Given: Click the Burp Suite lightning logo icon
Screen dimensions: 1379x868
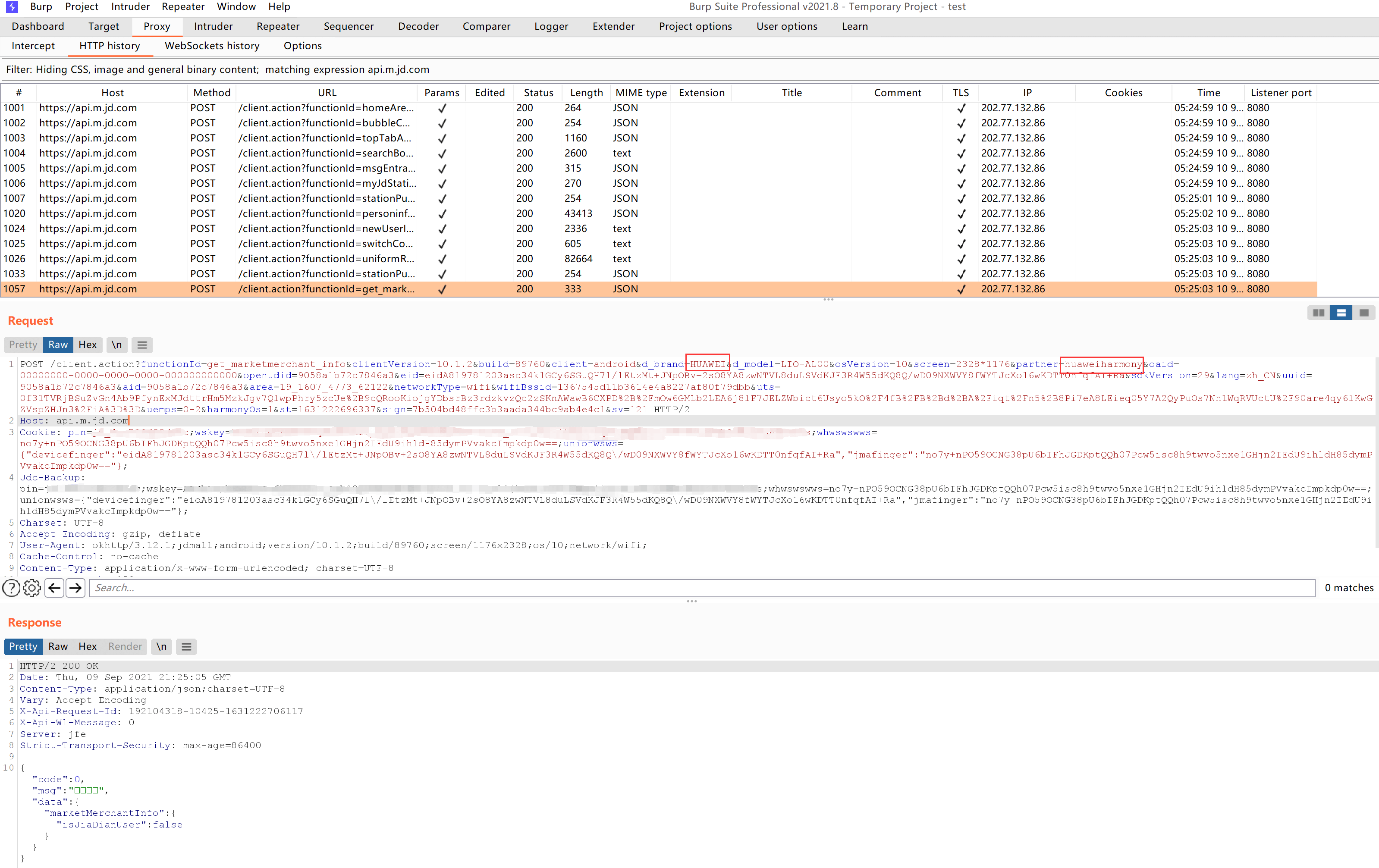Looking at the screenshot, I should 12,7.
